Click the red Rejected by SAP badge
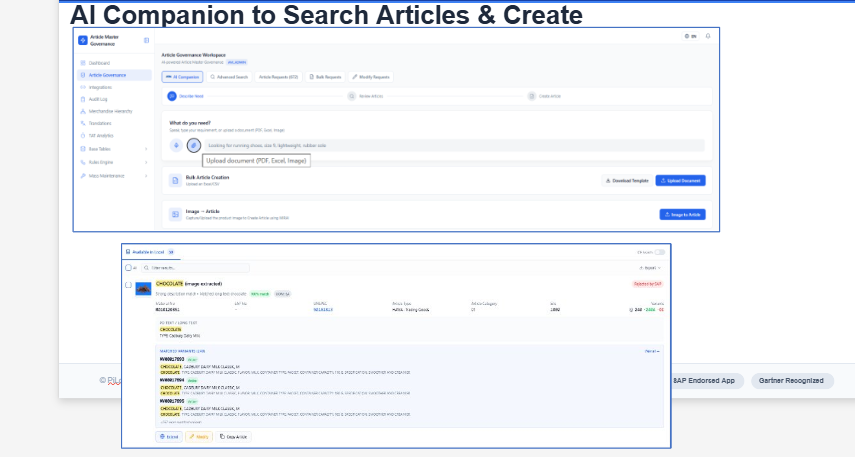Viewport: 855px width, 457px height. [x=647, y=284]
